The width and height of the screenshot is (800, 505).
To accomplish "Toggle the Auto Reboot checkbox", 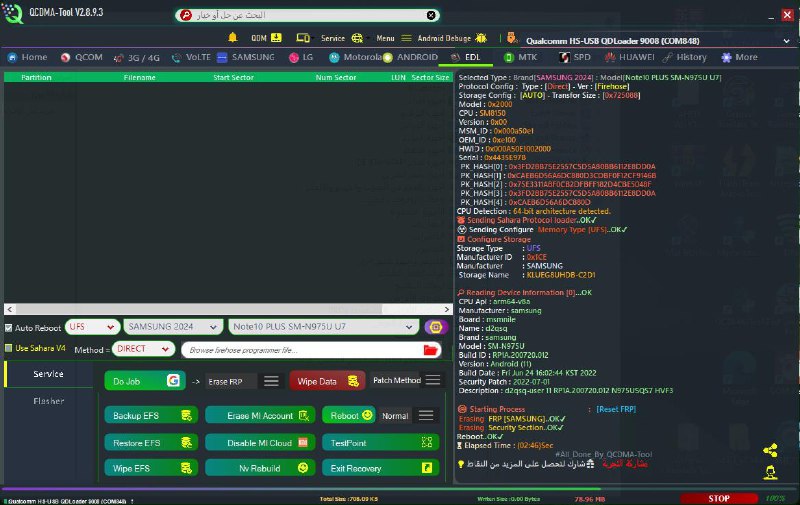I will pos(9,328).
